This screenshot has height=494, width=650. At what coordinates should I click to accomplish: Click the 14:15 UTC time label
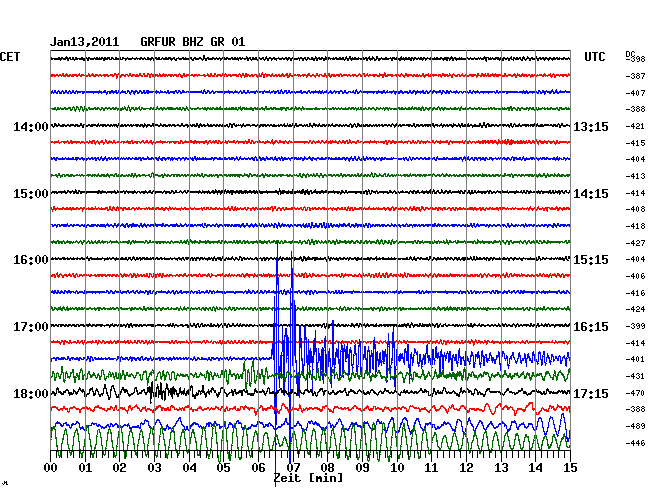click(591, 194)
